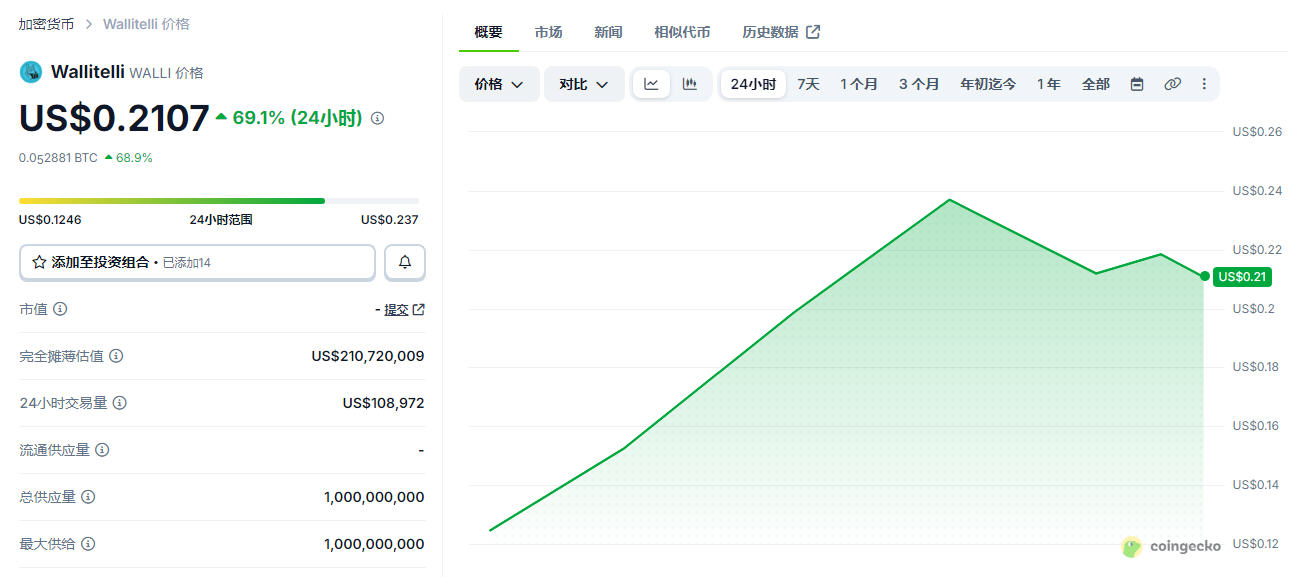
Task: Select the 1个月 time range
Action: (x=859, y=84)
